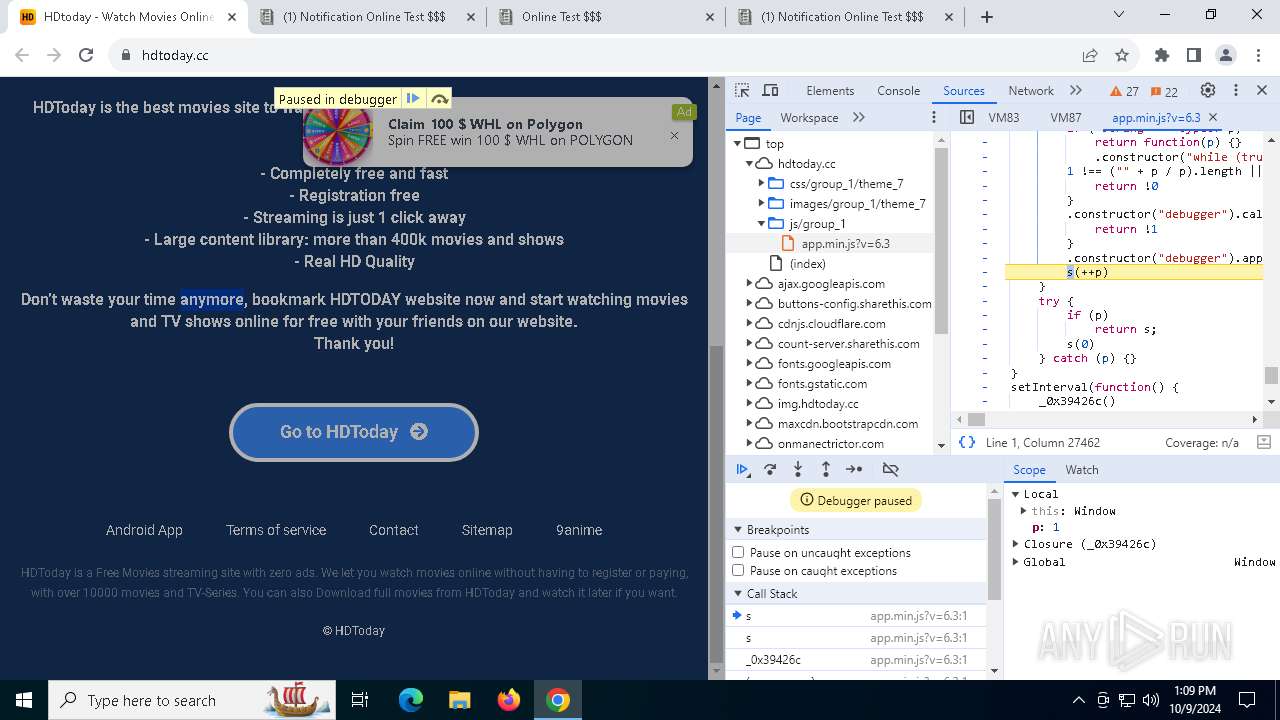Show more DevTools tabs chevron
The image size is (1280, 720).
1076,90
